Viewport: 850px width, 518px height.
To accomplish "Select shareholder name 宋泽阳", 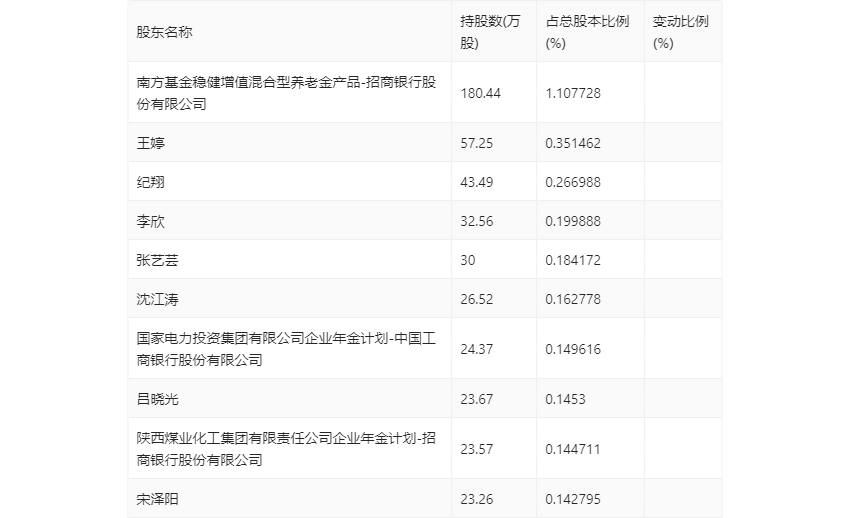I will pos(157,499).
